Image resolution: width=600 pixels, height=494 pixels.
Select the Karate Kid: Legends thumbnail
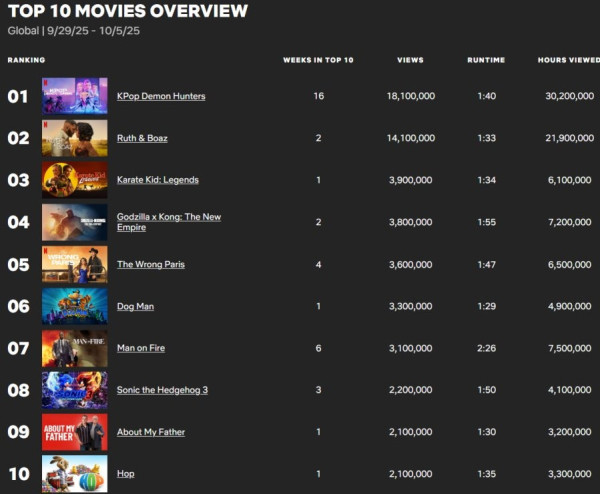[75, 180]
